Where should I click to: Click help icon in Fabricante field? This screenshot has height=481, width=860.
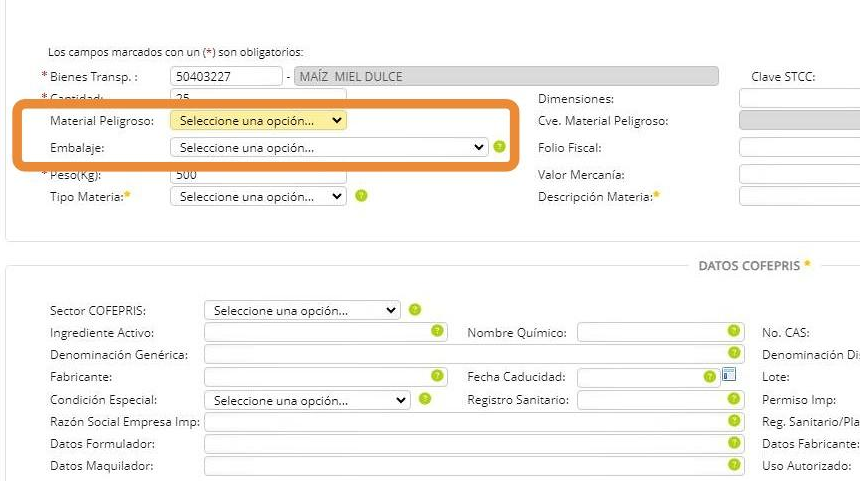437,376
